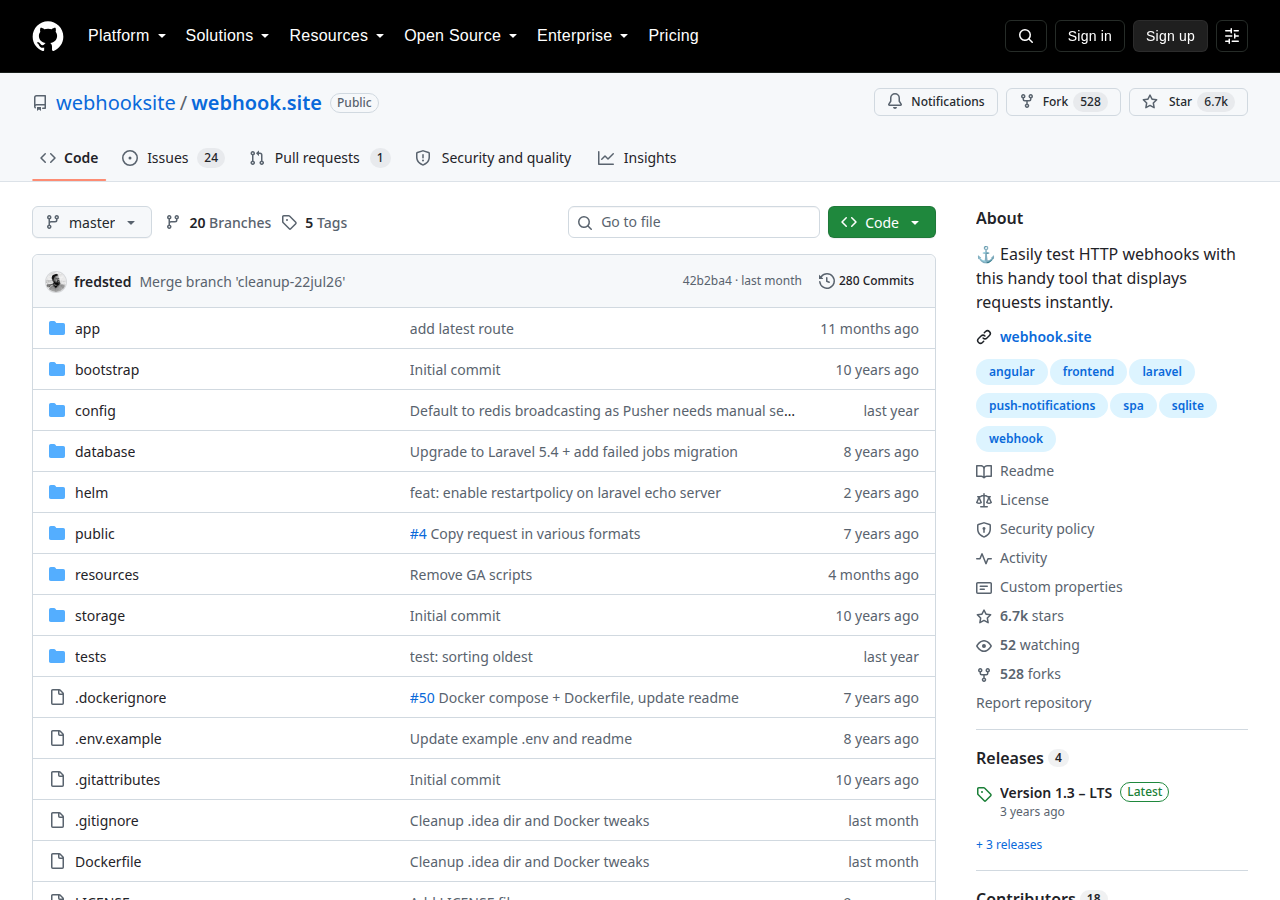Open the webhook.site website link

(x=1046, y=337)
